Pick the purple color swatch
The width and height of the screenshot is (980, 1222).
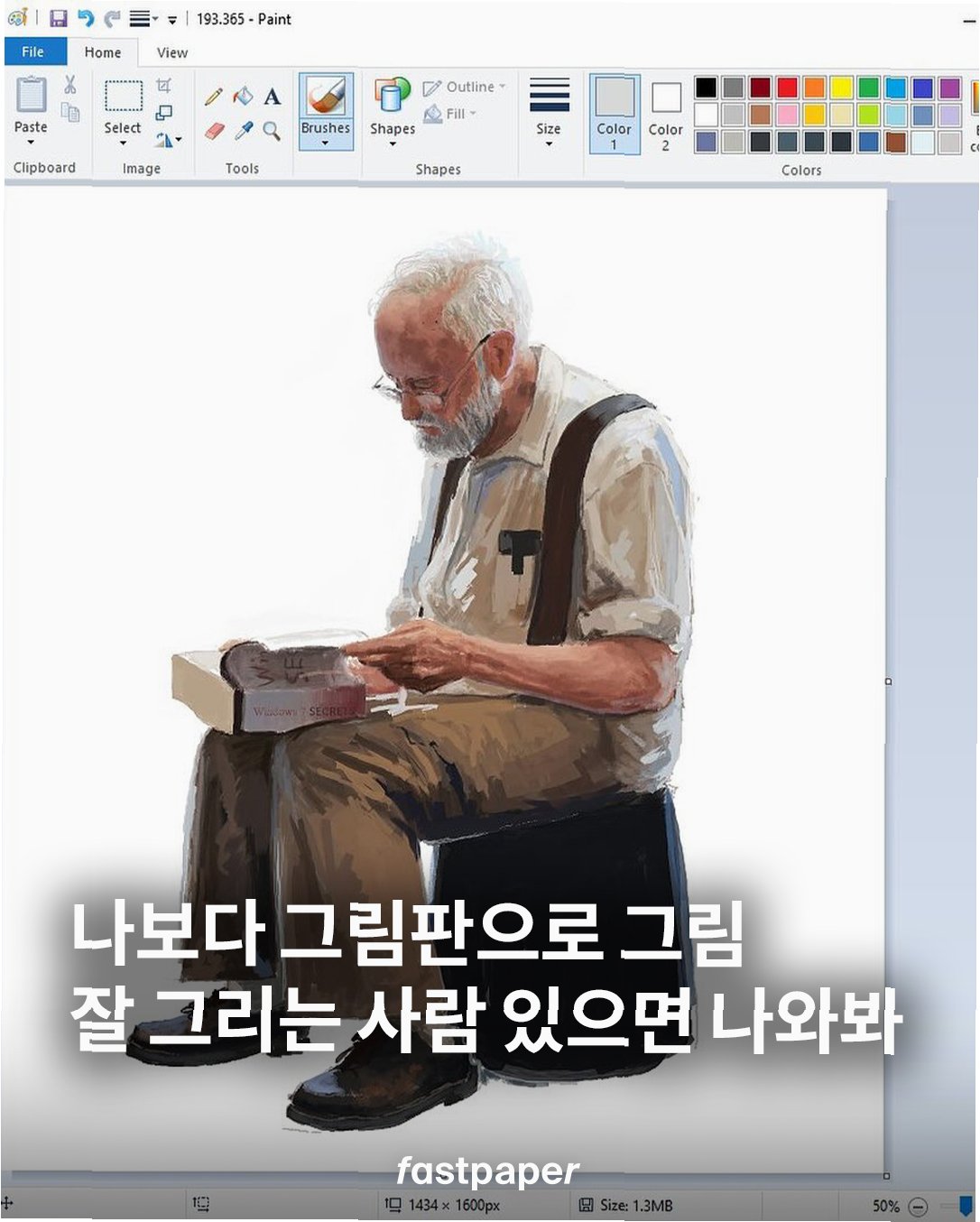pyautogui.click(x=949, y=88)
